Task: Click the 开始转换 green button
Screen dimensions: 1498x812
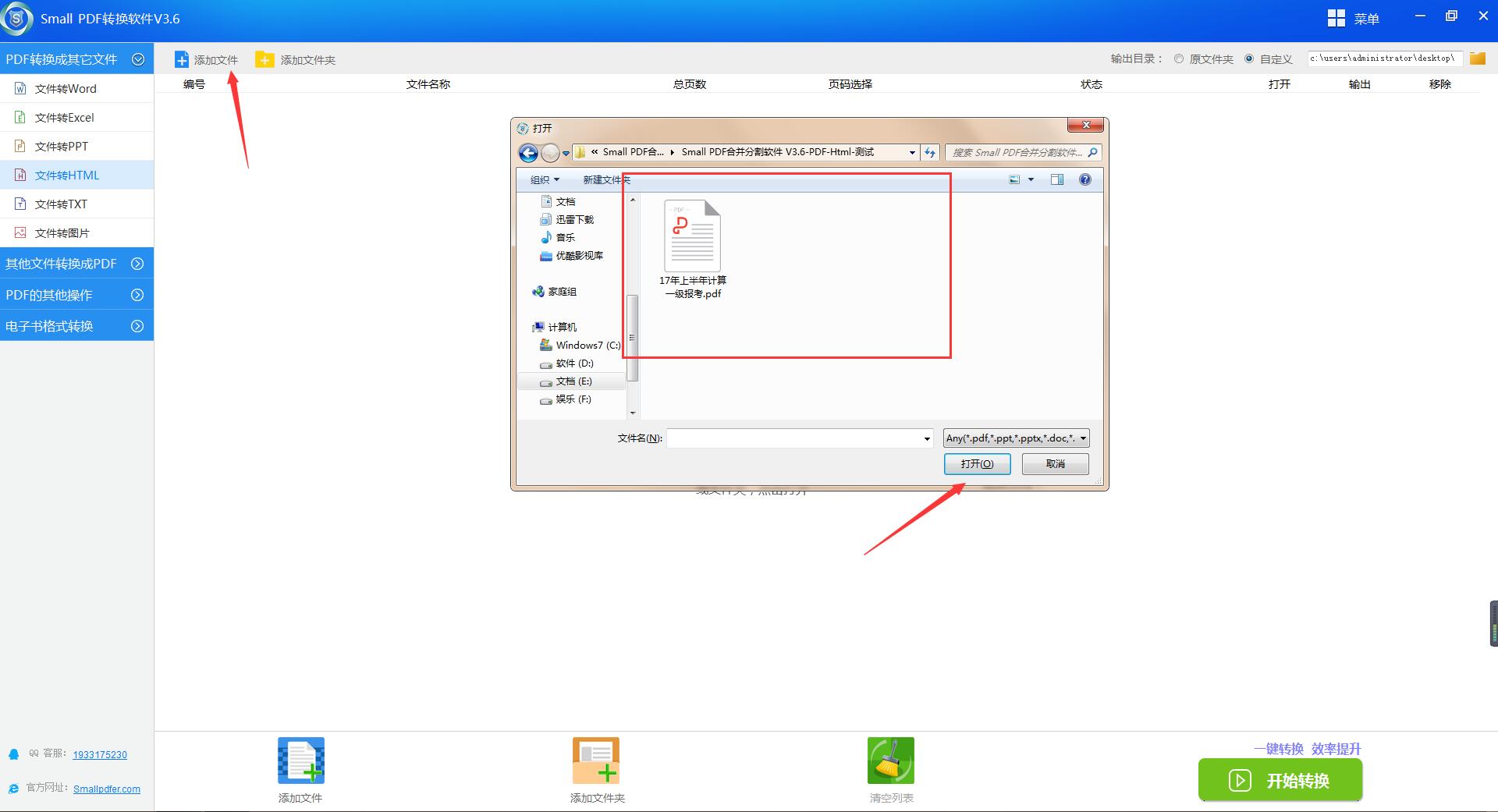Action: point(1280,780)
